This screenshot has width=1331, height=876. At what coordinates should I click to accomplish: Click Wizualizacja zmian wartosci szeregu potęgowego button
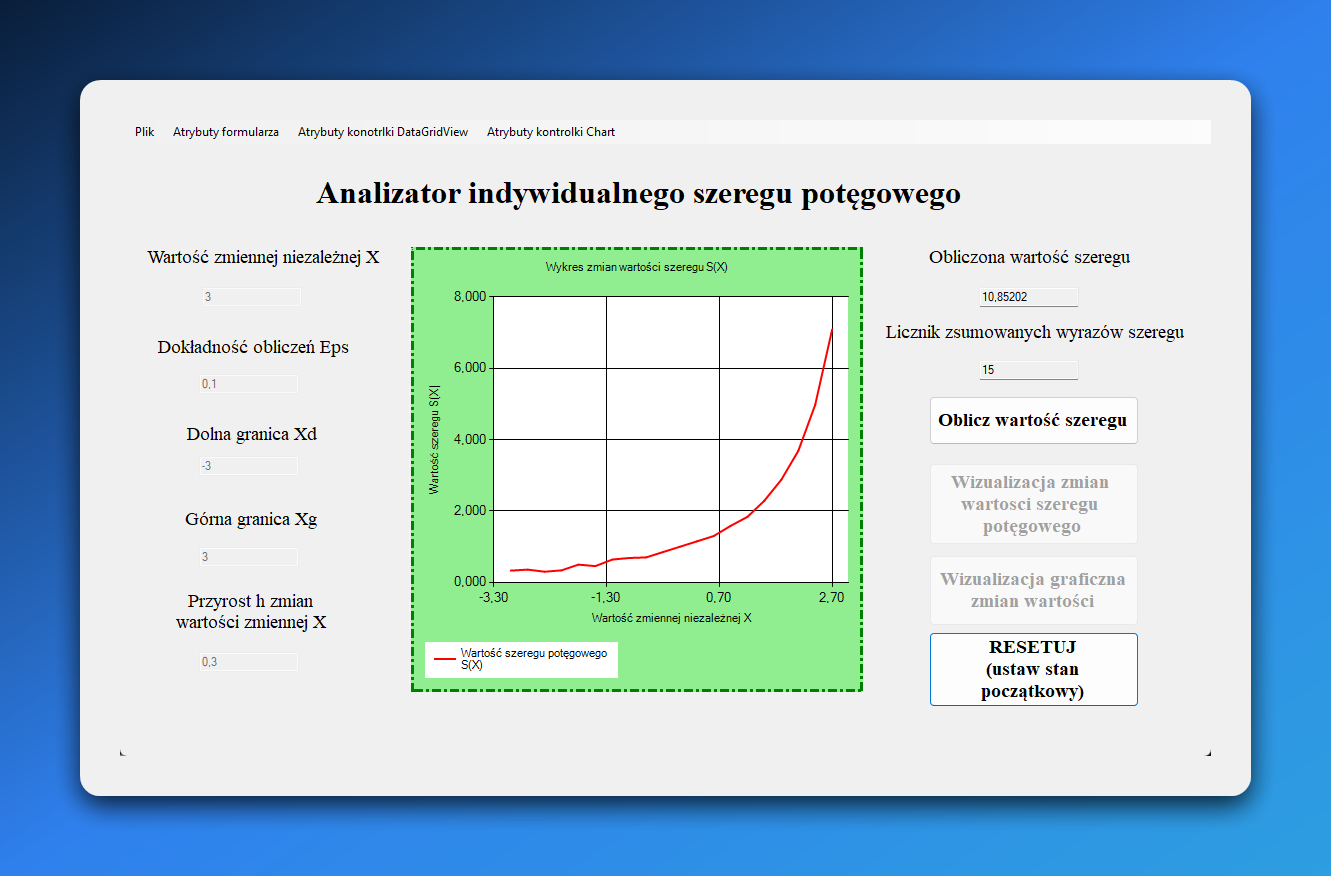1033,504
